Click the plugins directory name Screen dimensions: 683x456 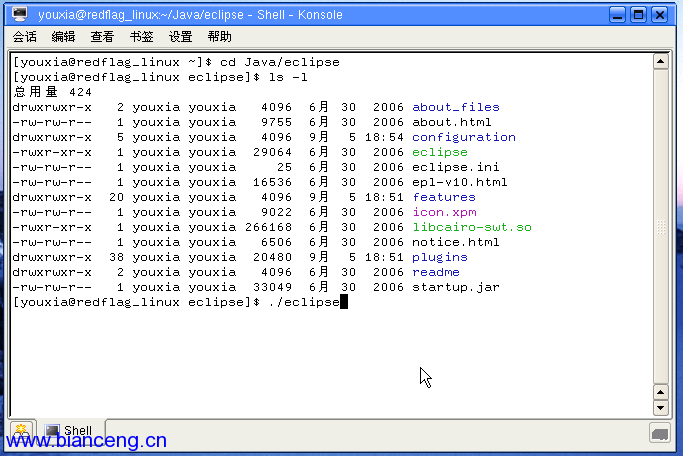point(440,257)
